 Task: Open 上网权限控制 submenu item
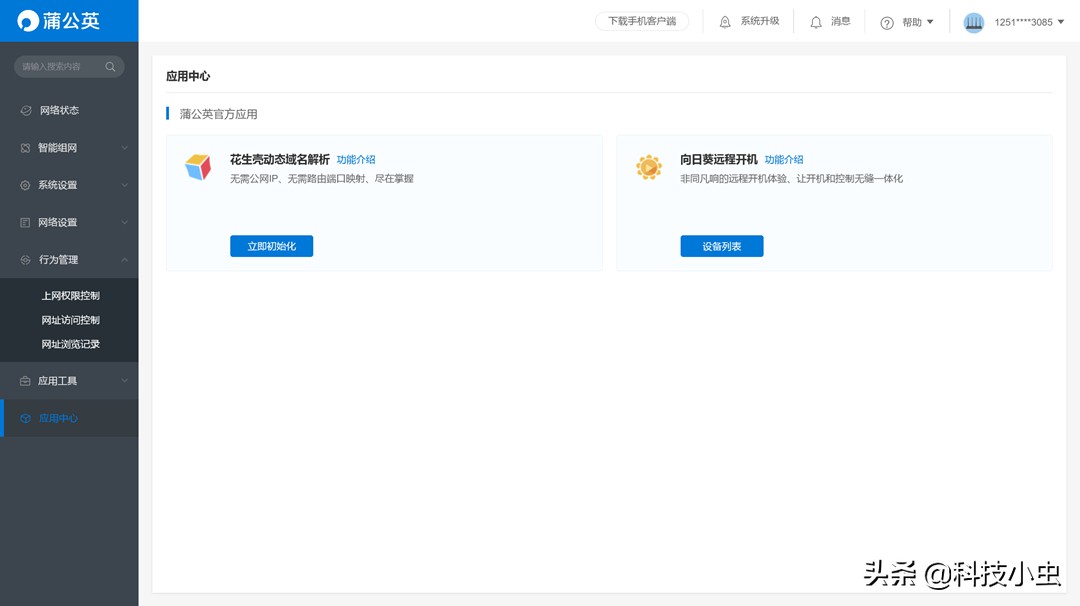tap(70, 295)
